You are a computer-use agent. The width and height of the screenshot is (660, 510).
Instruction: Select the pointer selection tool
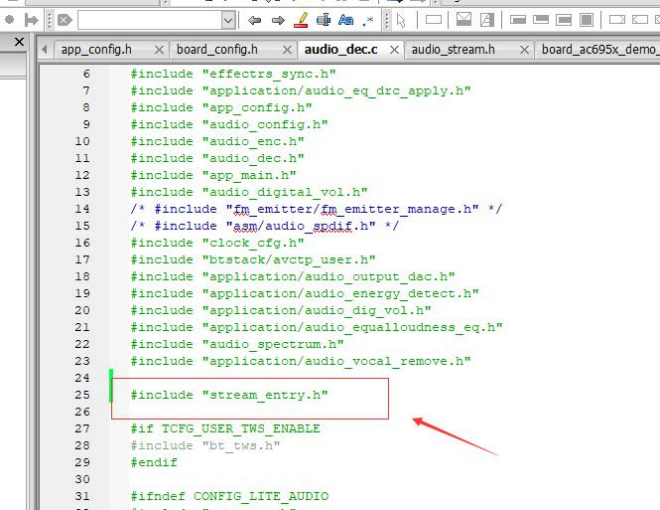[x=401, y=20]
